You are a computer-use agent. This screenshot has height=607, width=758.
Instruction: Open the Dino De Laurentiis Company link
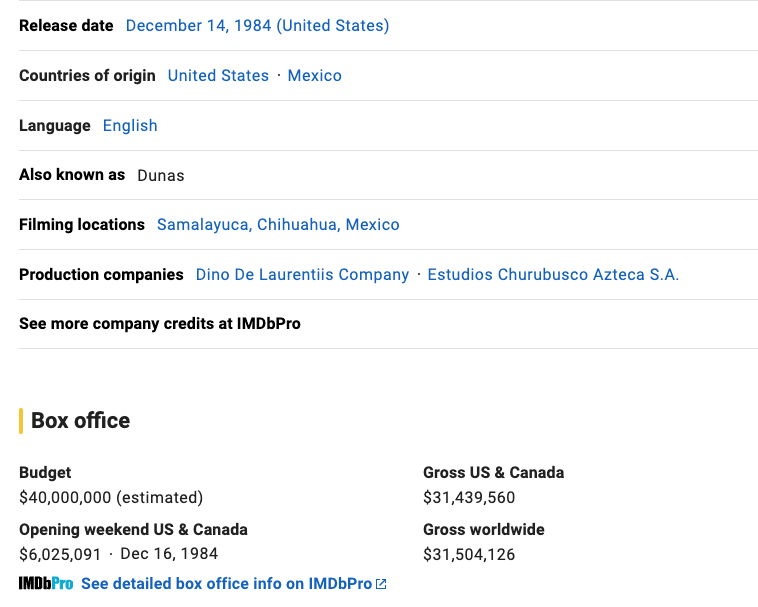pos(302,275)
